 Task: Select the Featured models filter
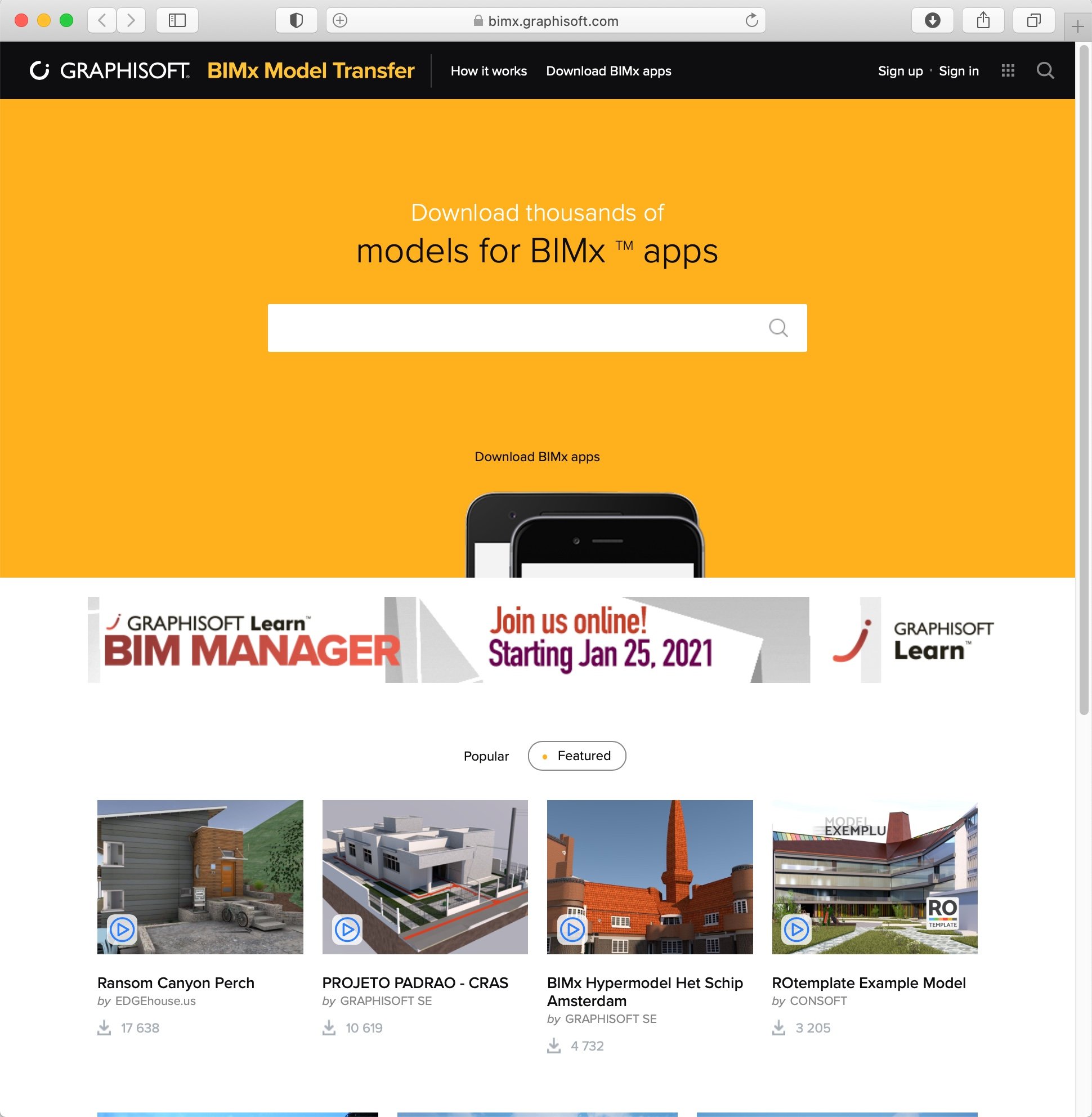[x=576, y=756]
